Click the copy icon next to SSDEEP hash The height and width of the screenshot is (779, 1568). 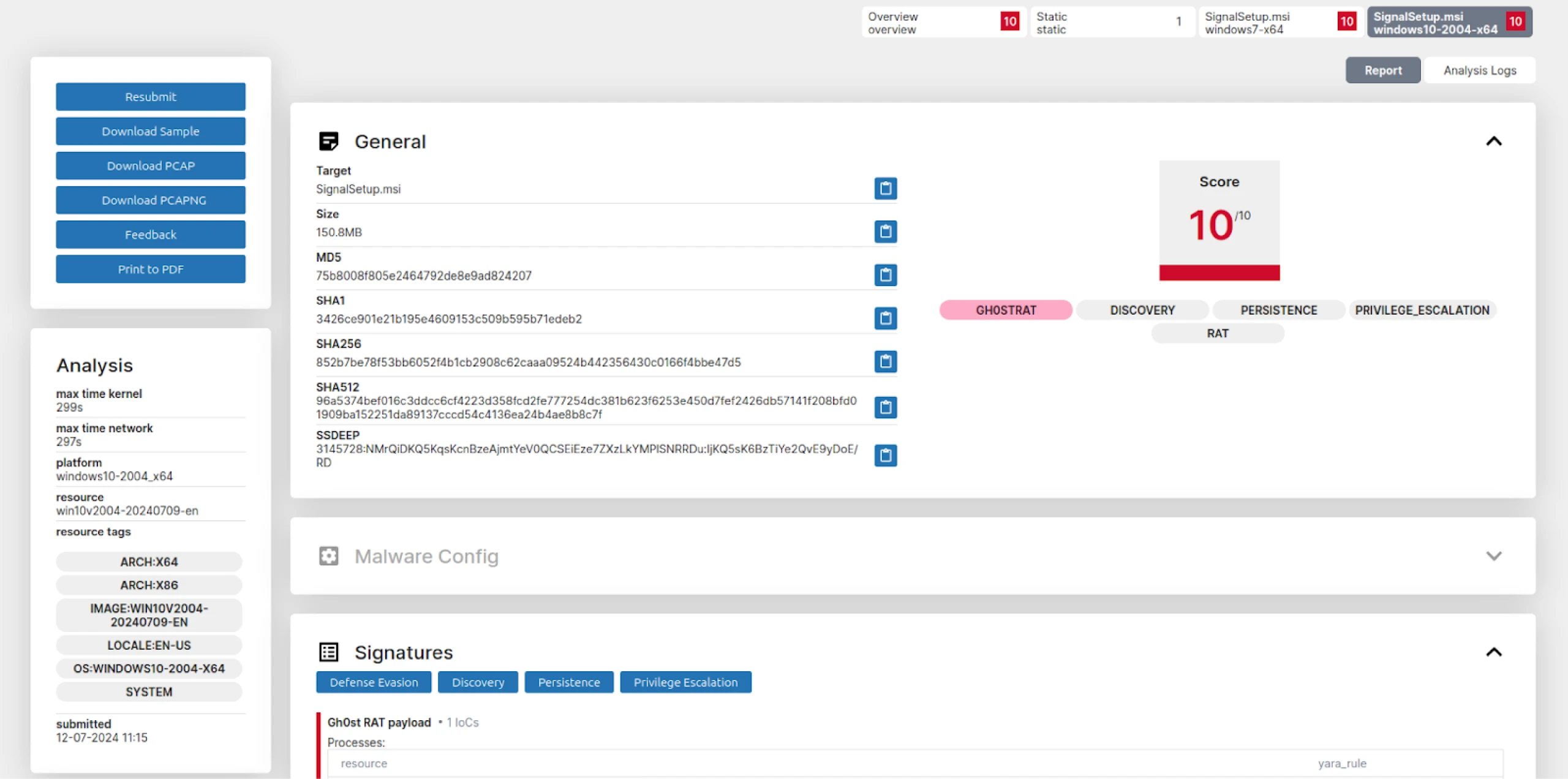point(884,455)
